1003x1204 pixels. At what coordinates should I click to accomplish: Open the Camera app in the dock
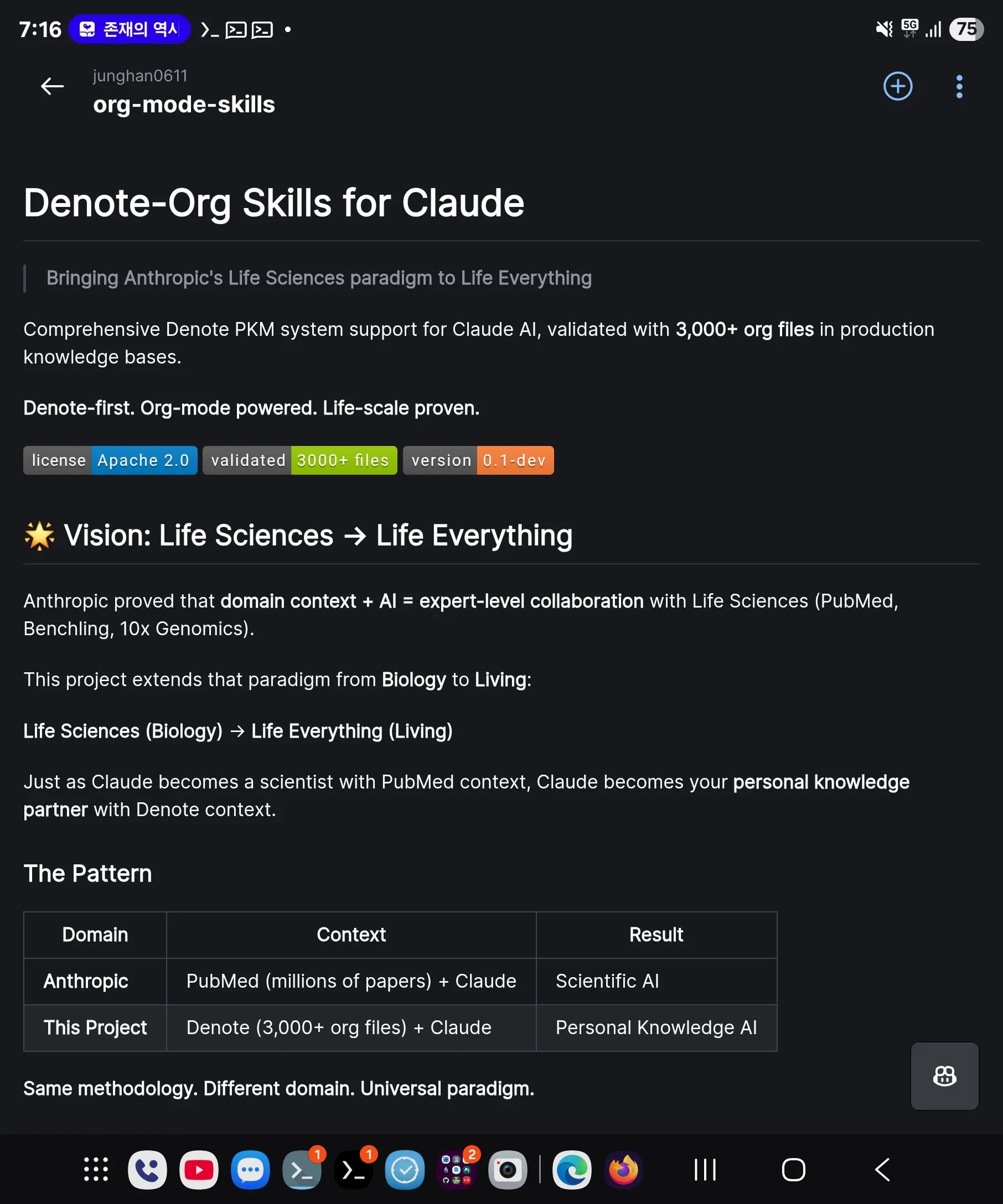pyautogui.click(x=508, y=1170)
